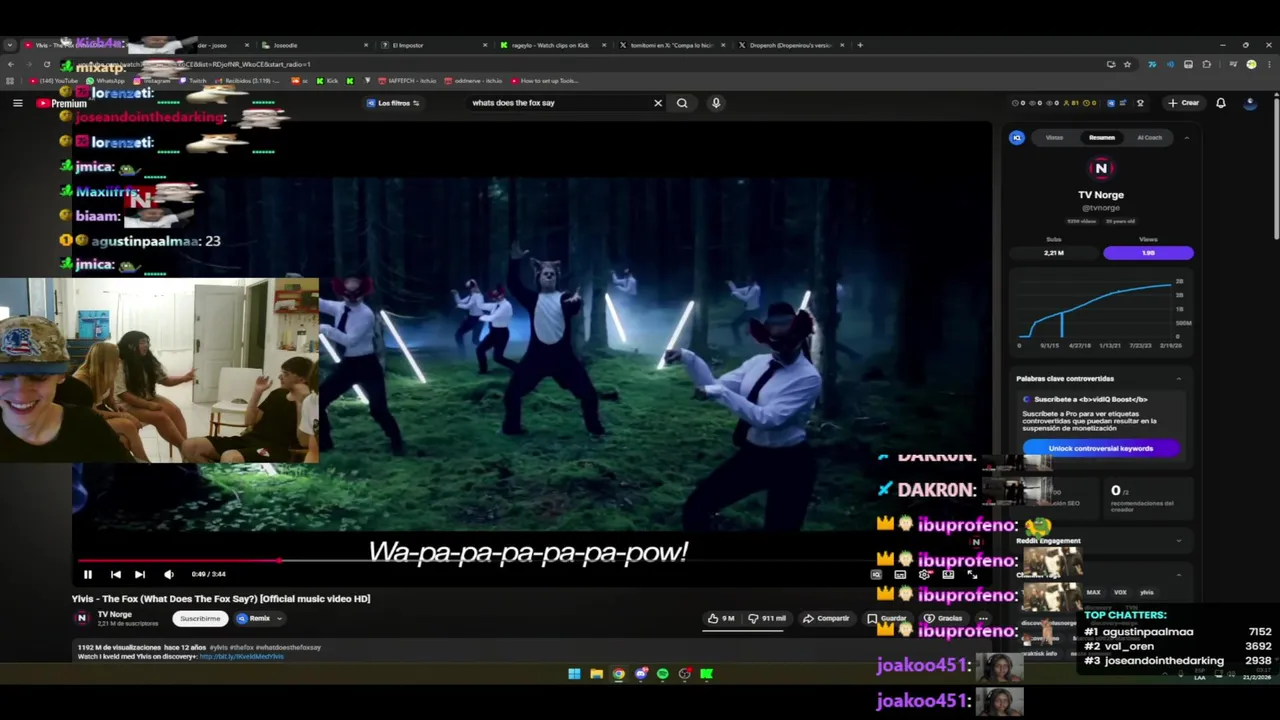The width and height of the screenshot is (1280, 720).
Task: Subscribe with the Suscribirme button
Action: (200, 618)
